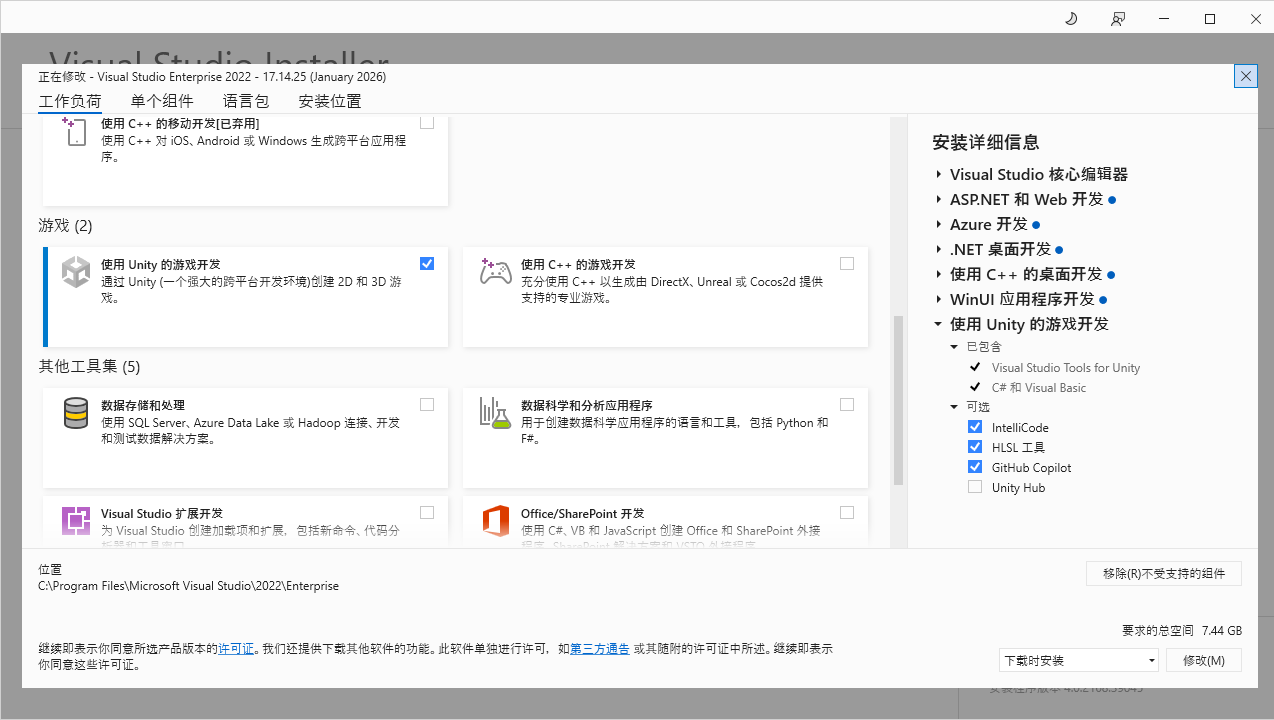This screenshot has width=1274, height=720.
Task: Collapse 使用 Unity 的游戏开发 details
Action: [939, 324]
